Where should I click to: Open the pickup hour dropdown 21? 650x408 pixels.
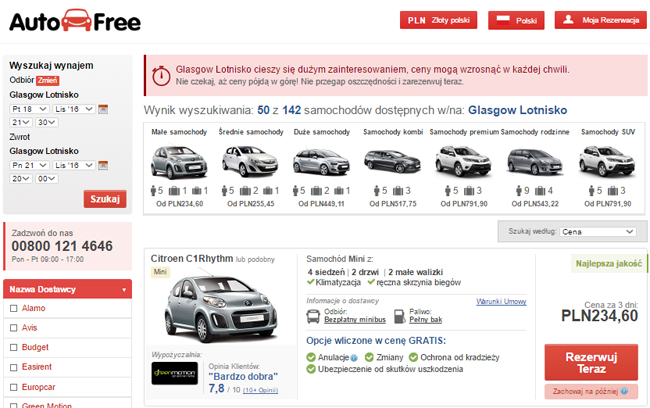tap(21, 122)
